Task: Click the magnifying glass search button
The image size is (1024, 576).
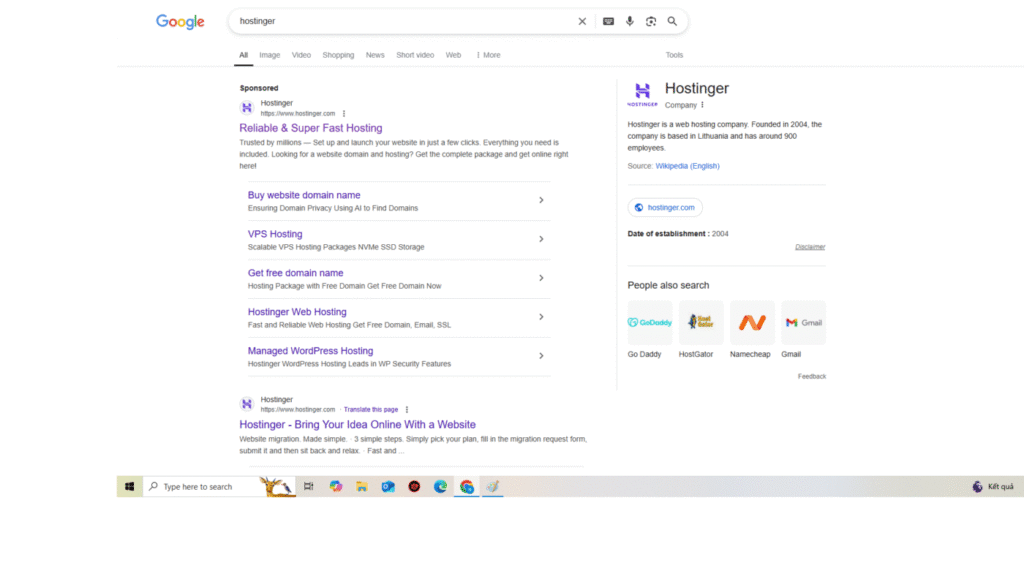Action: click(x=672, y=22)
